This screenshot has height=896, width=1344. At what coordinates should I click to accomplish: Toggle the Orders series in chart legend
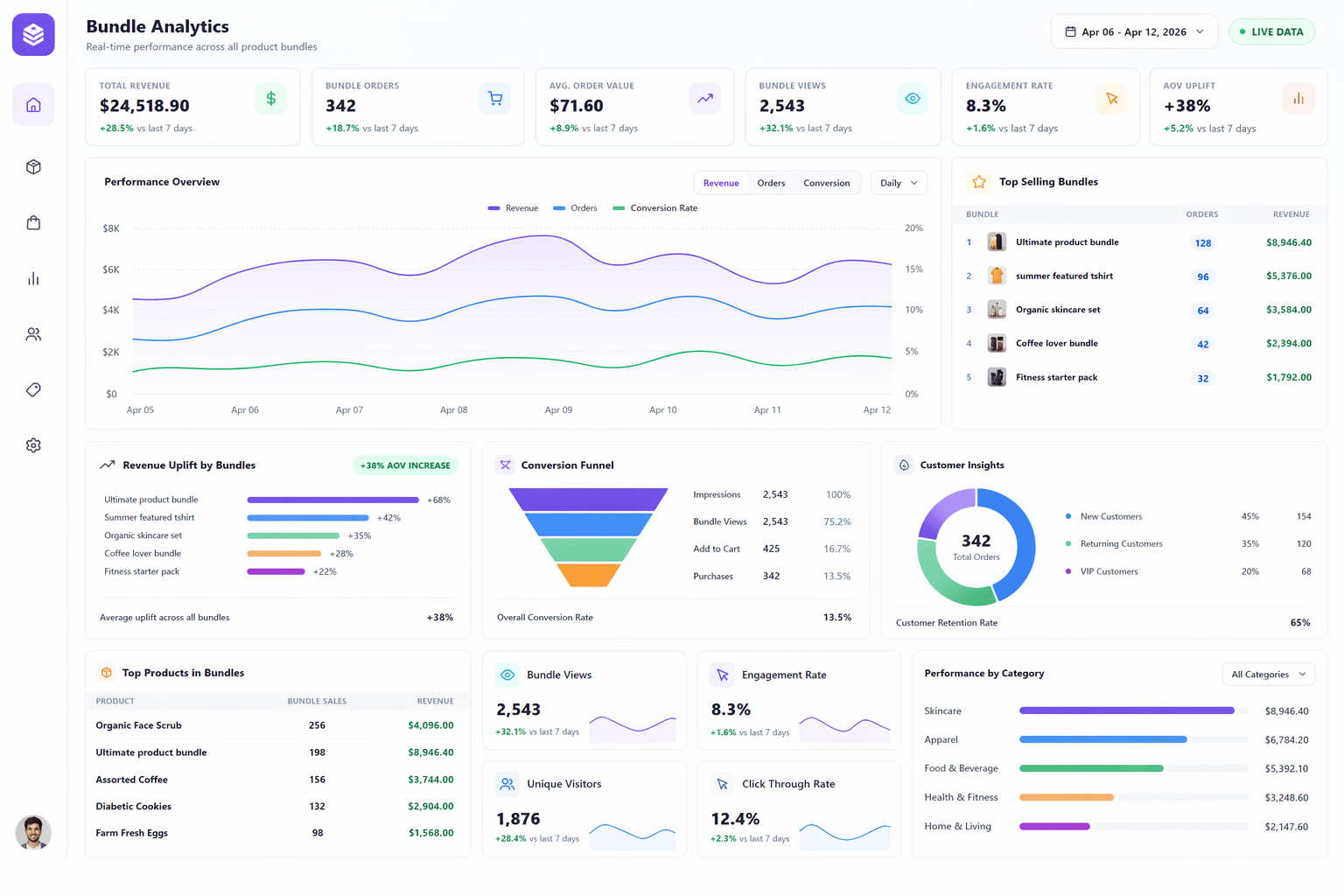(576, 208)
